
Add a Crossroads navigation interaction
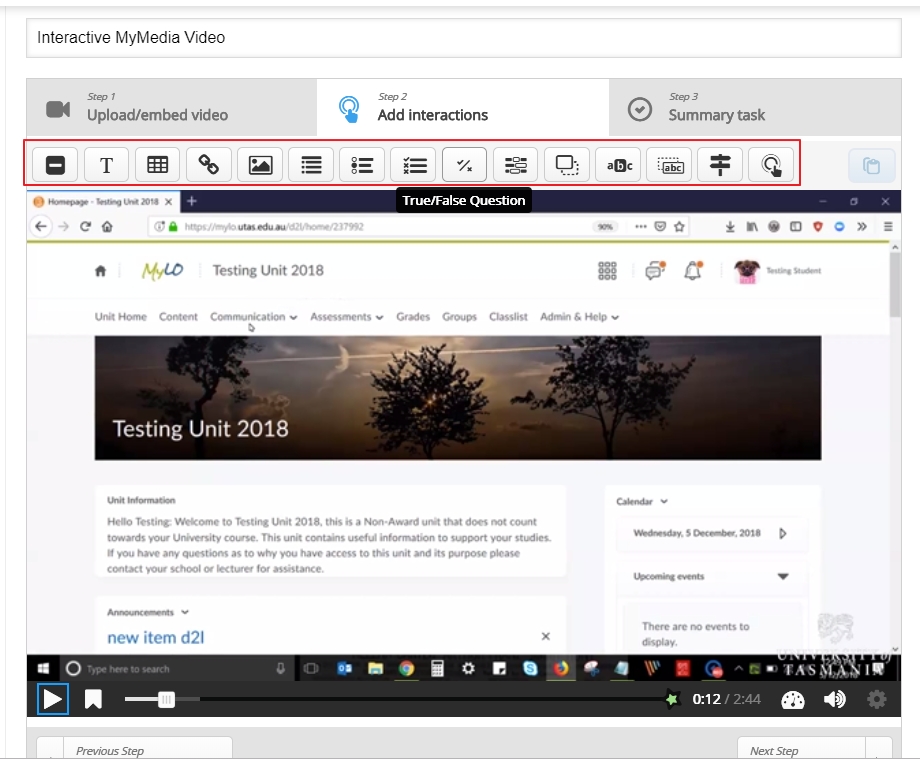720,165
